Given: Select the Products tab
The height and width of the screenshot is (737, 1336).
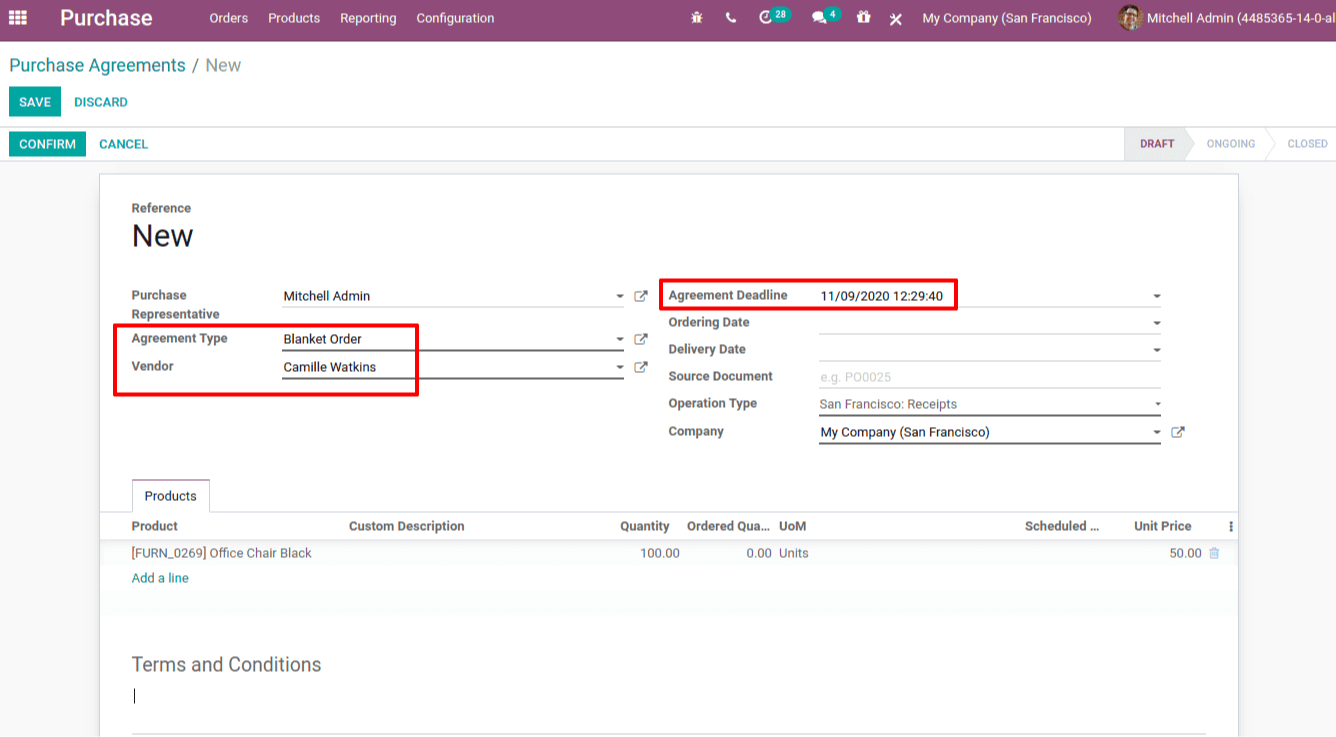Looking at the screenshot, I should coord(171,496).
